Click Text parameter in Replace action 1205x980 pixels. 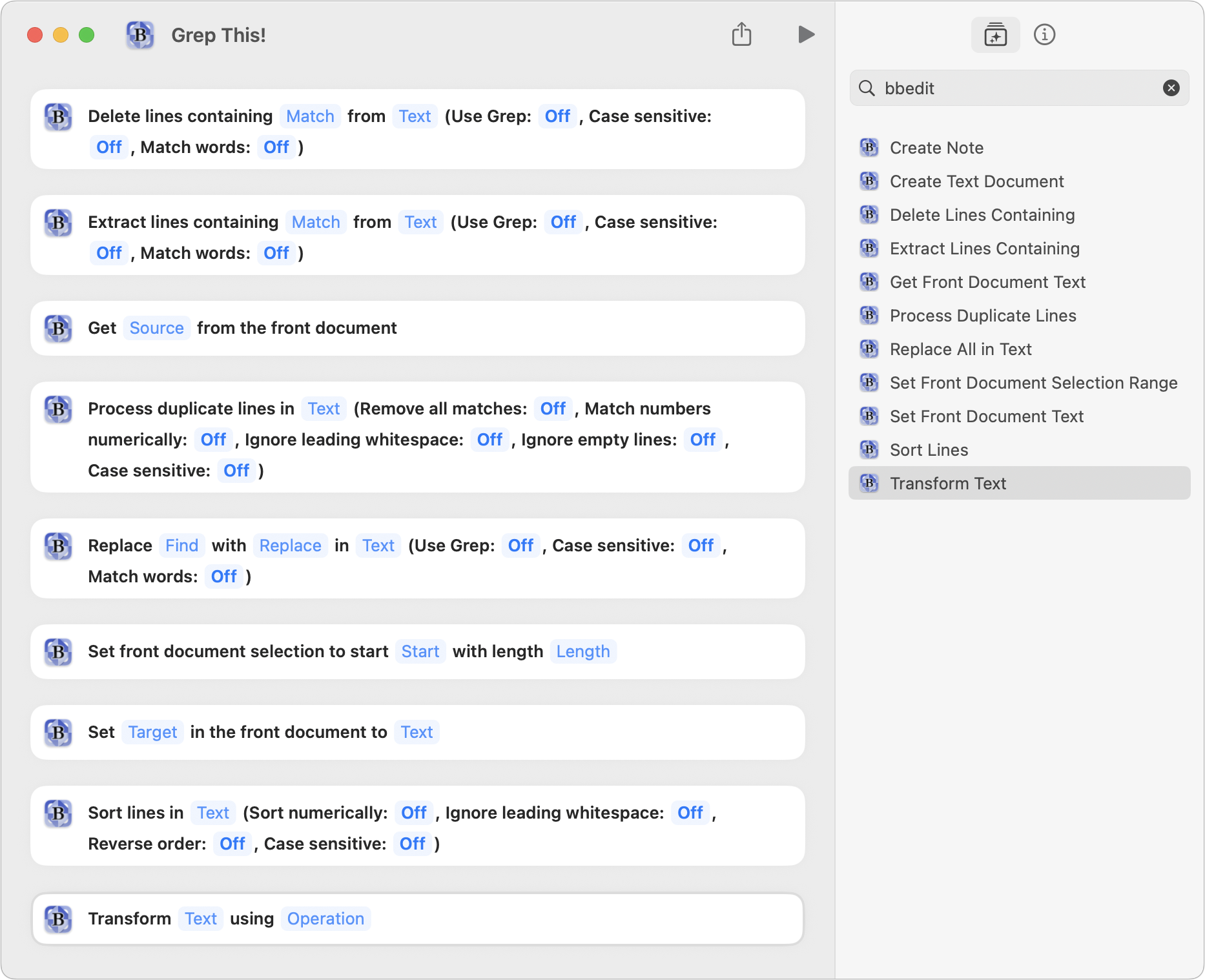(x=378, y=546)
